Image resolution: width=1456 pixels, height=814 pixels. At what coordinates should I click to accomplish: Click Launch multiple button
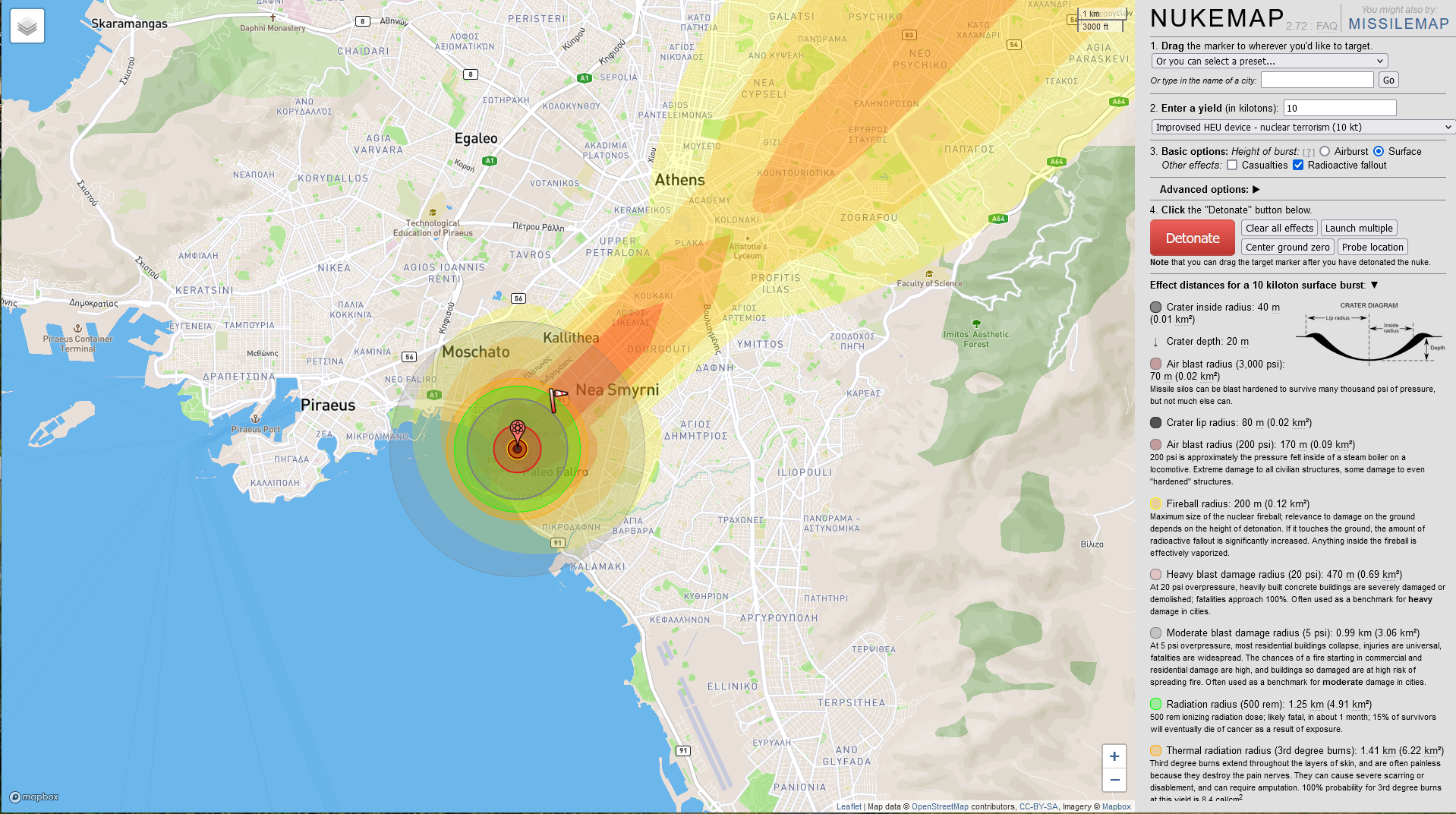pos(1359,228)
